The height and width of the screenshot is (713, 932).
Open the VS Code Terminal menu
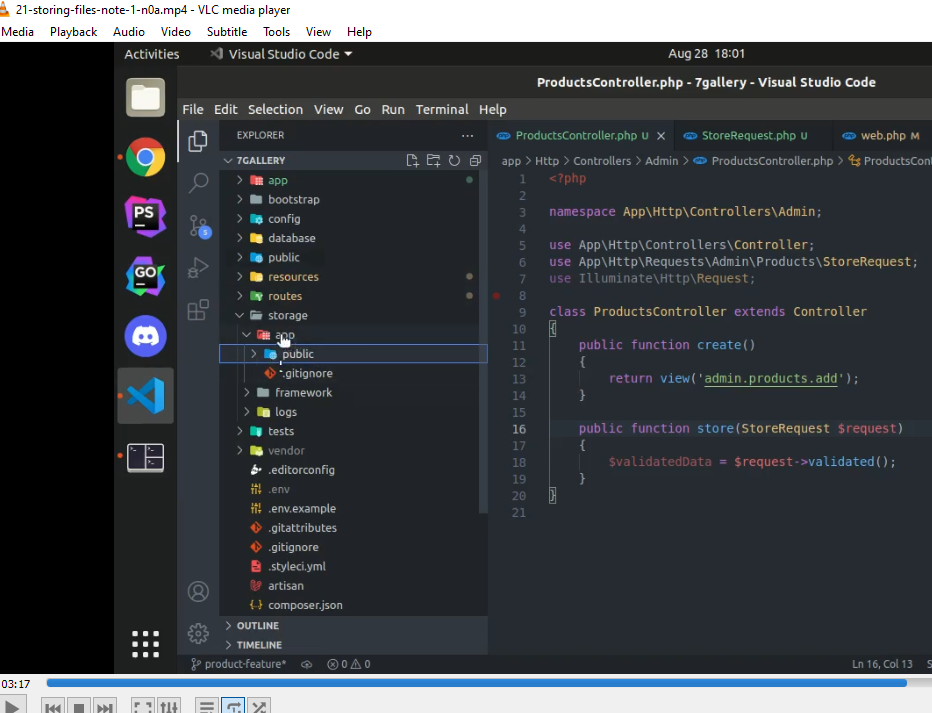coord(442,109)
